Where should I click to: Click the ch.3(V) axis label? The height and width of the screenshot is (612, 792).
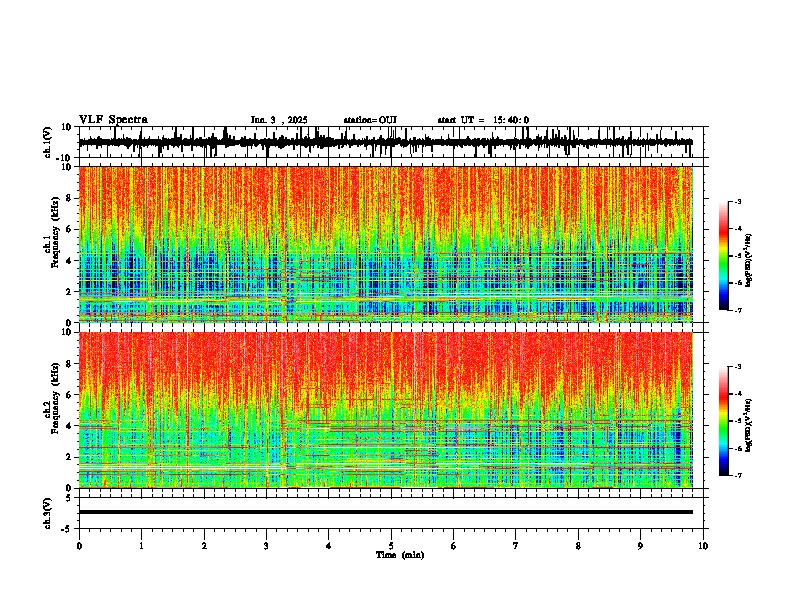pyautogui.click(x=48, y=513)
